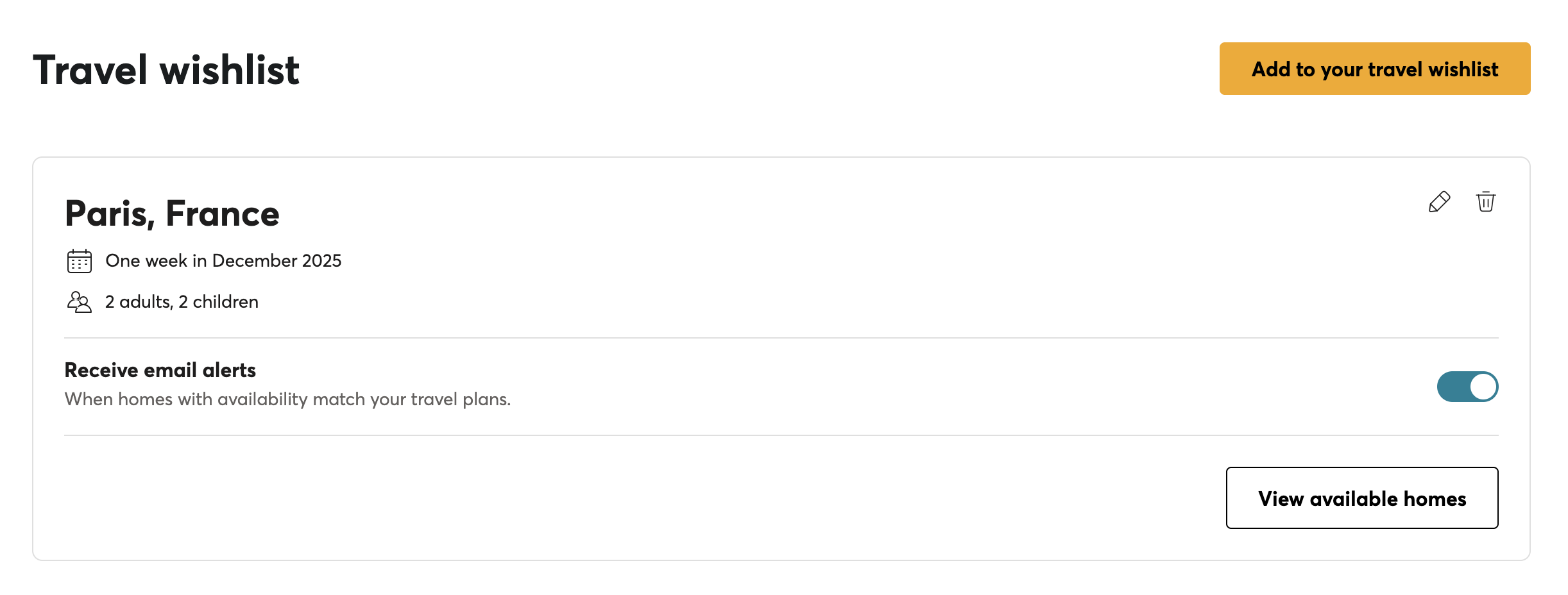Disable the Receive email alerts toggle

pos(1467,387)
